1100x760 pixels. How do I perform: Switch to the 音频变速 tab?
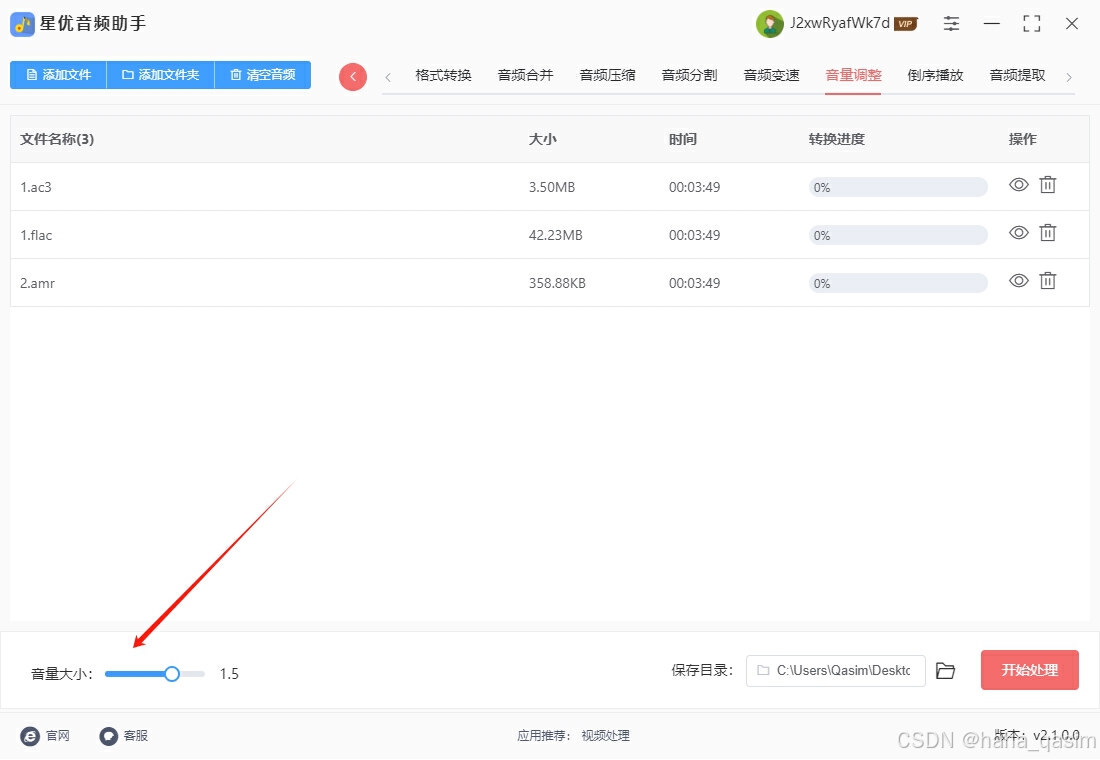(x=771, y=75)
